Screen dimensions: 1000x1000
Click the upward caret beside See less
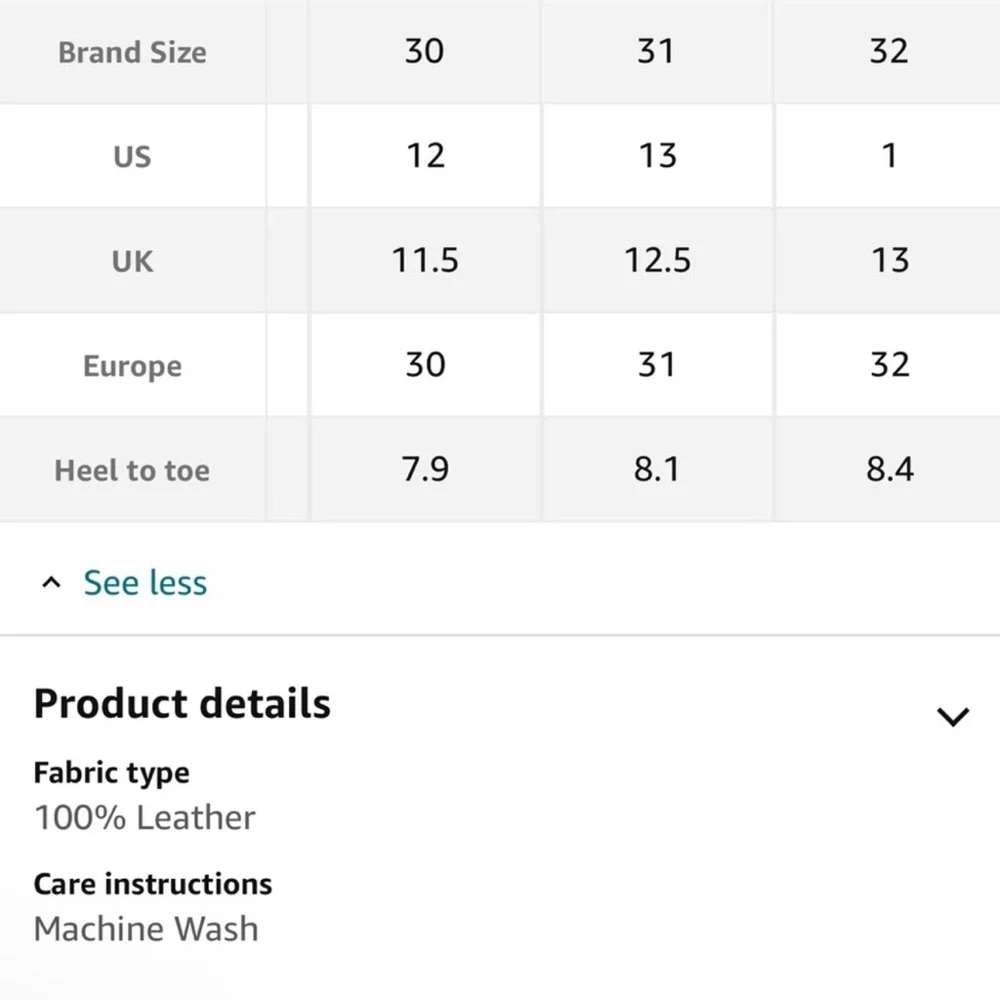pyautogui.click(x=51, y=582)
